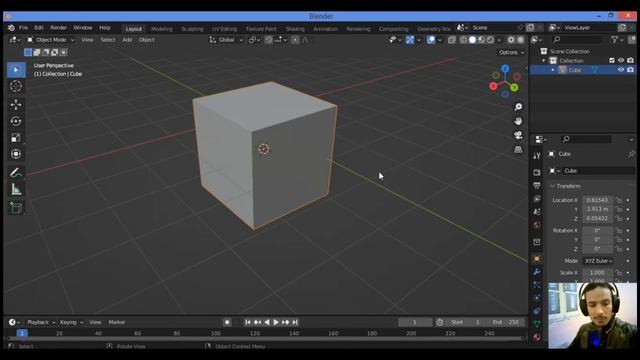Open the viewport Add menu
The height and width of the screenshot is (360, 640).
pyautogui.click(x=127, y=40)
